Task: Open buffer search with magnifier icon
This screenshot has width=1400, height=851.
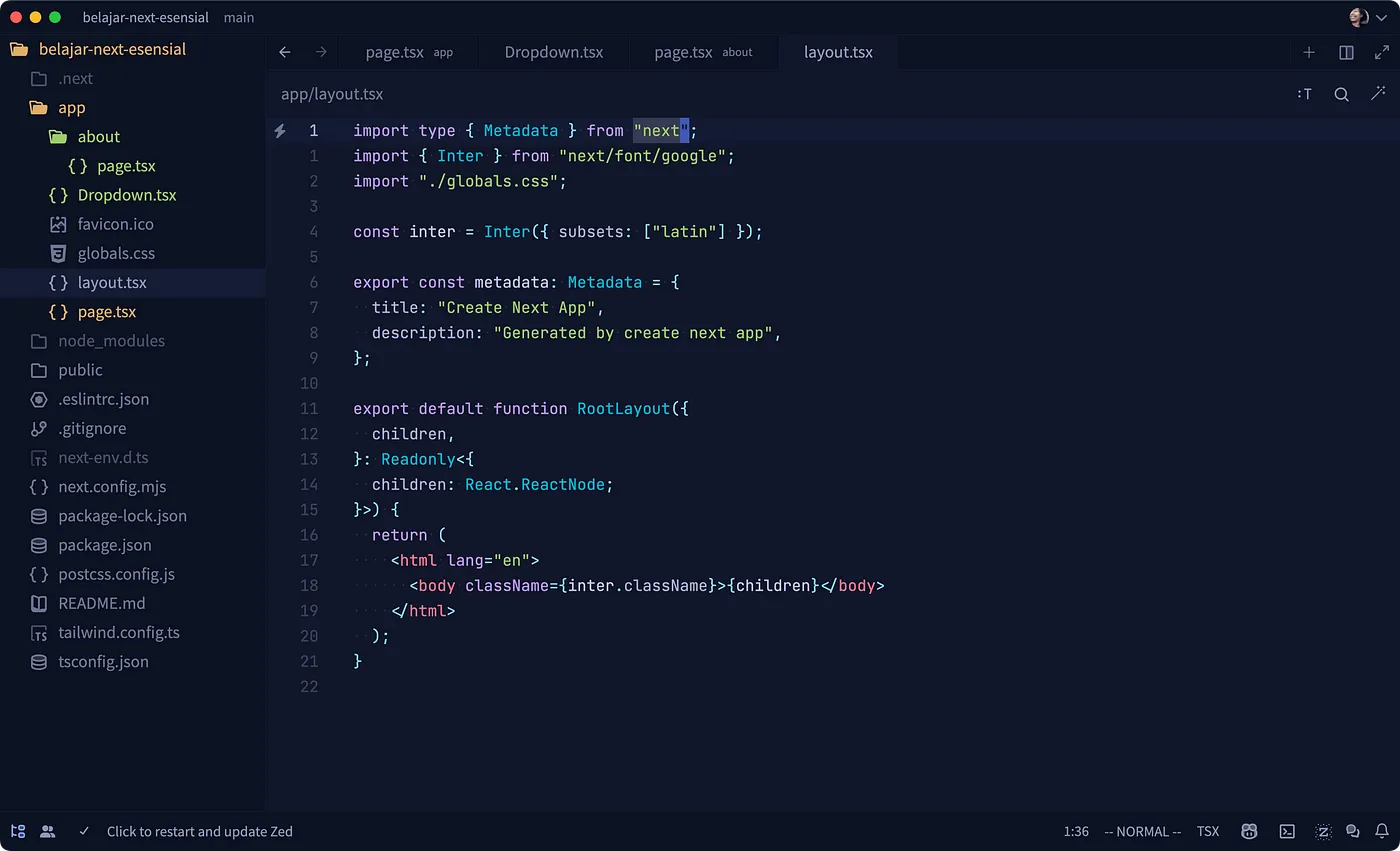Action: (1341, 94)
